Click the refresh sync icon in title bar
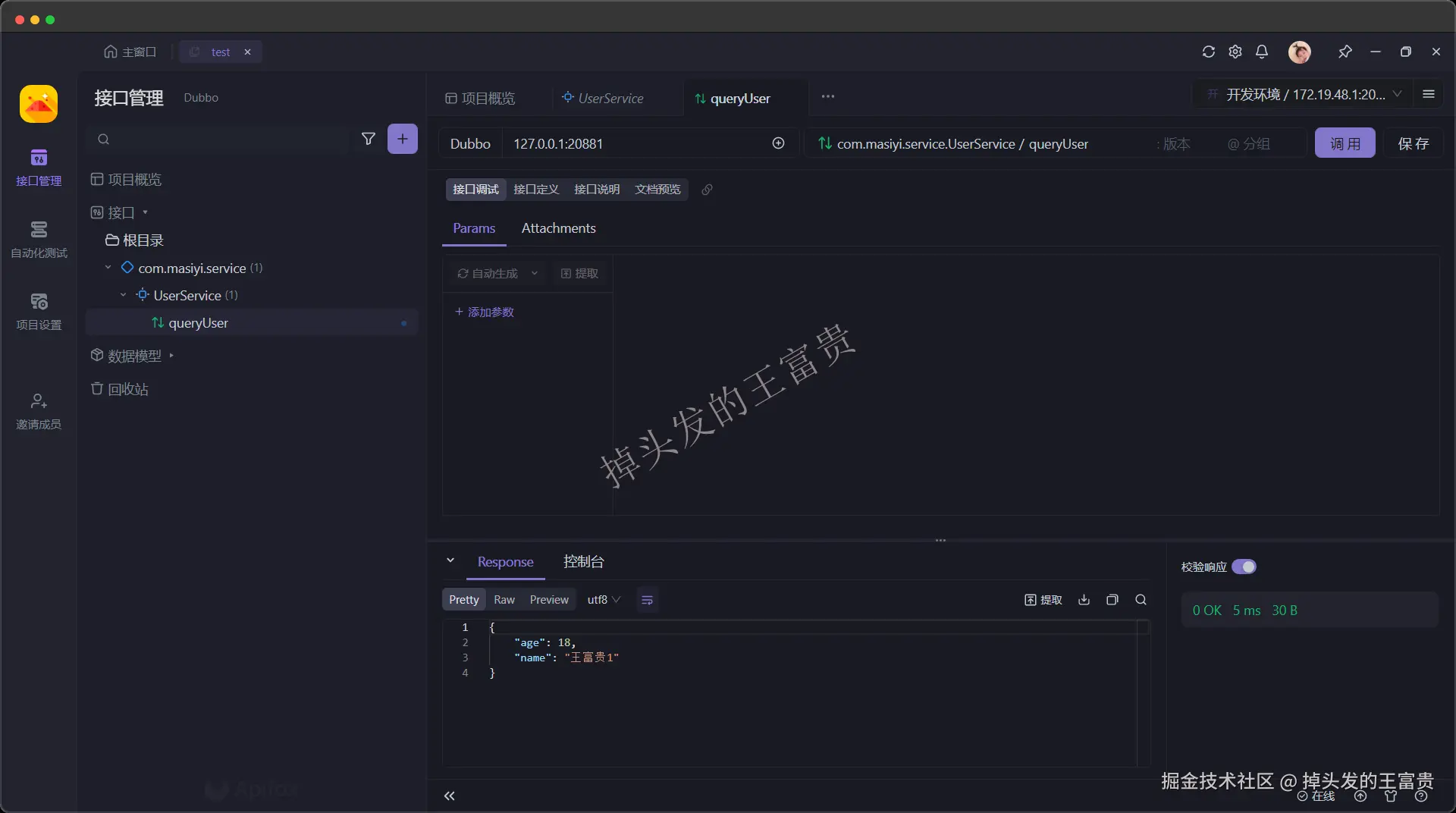The height and width of the screenshot is (813, 1456). tap(1209, 52)
